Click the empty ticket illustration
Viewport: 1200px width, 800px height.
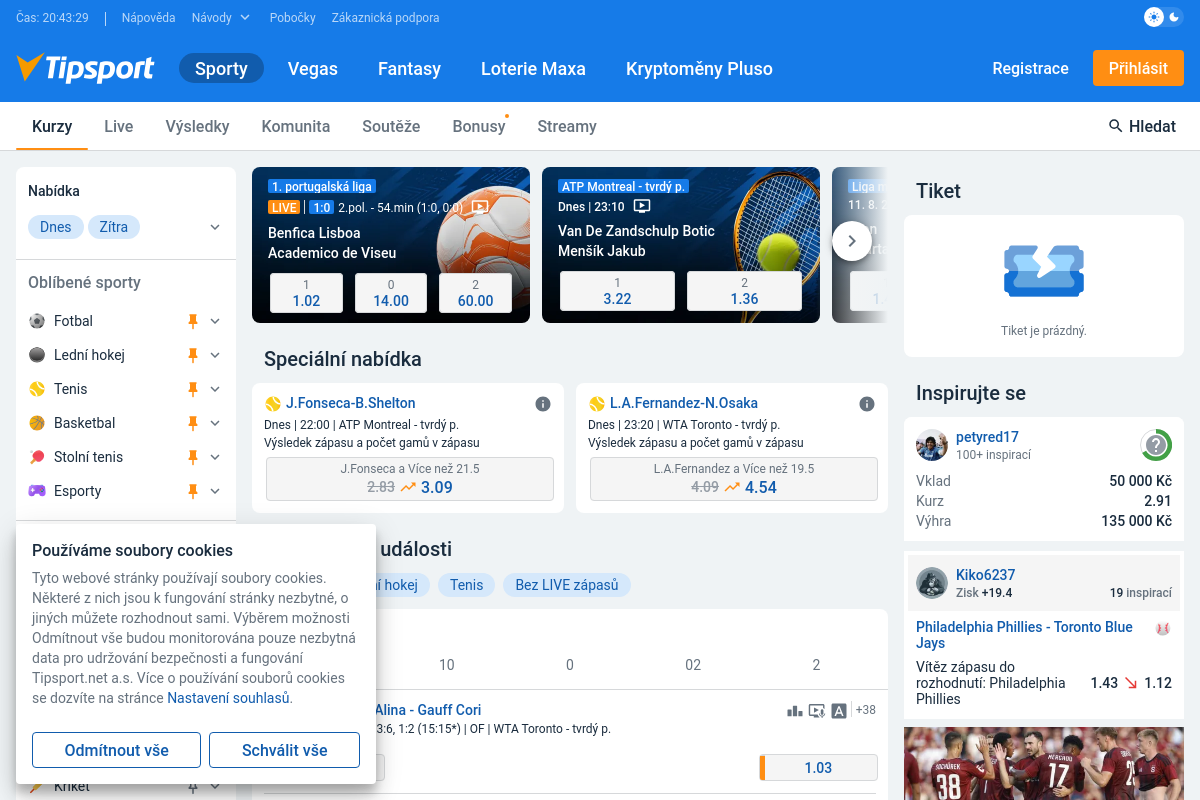[1044, 272]
